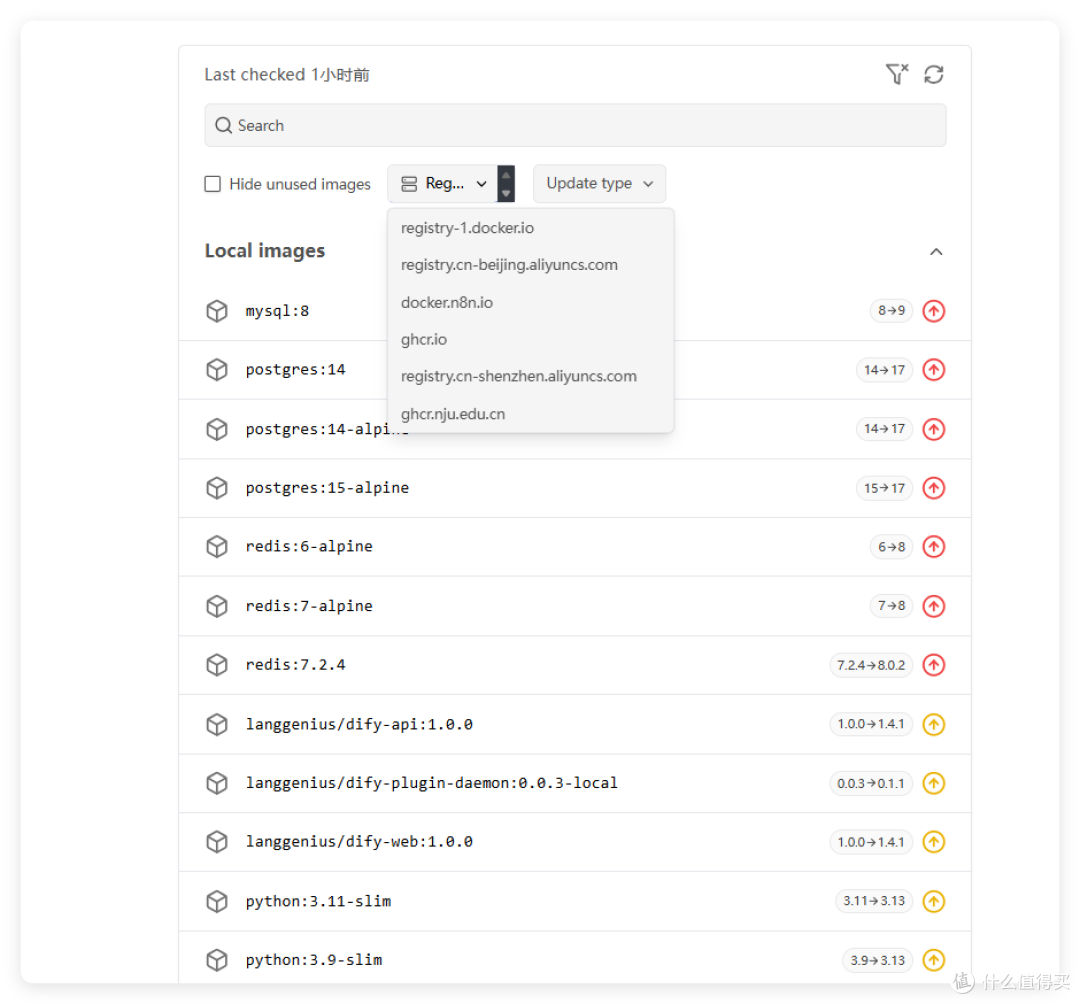Enable the Hide unused images checkbox
This screenshot has width=1080, height=1004.
(212, 183)
